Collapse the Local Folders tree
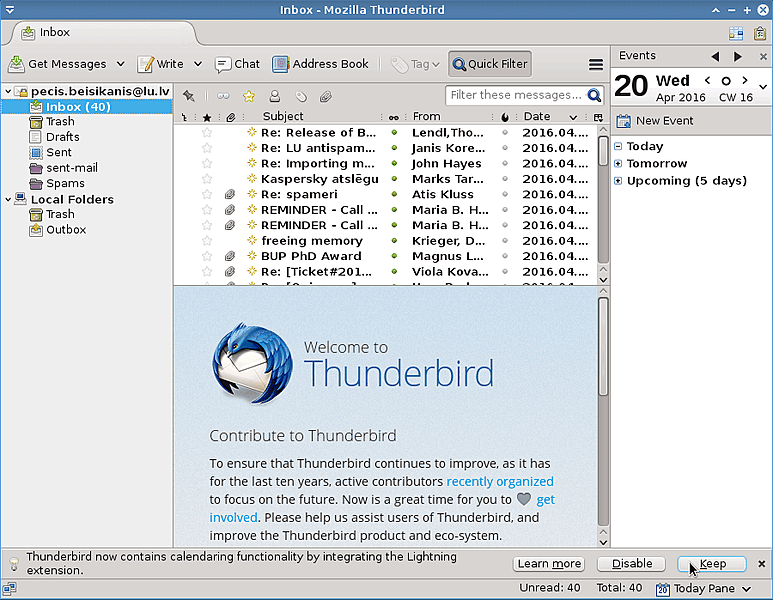773x600 pixels. tap(8, 200)
